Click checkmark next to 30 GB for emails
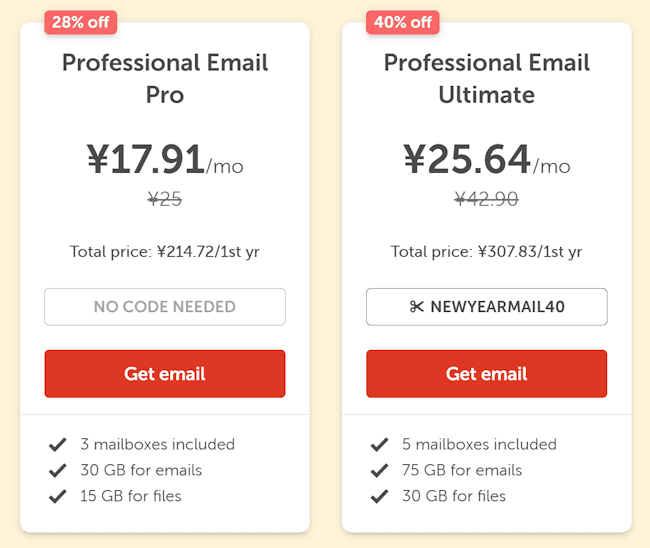 (58, 470)
